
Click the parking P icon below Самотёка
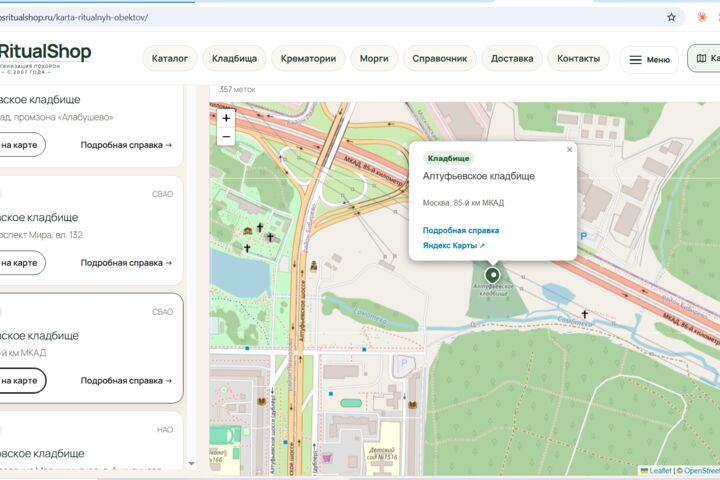[x=404, y=363]
